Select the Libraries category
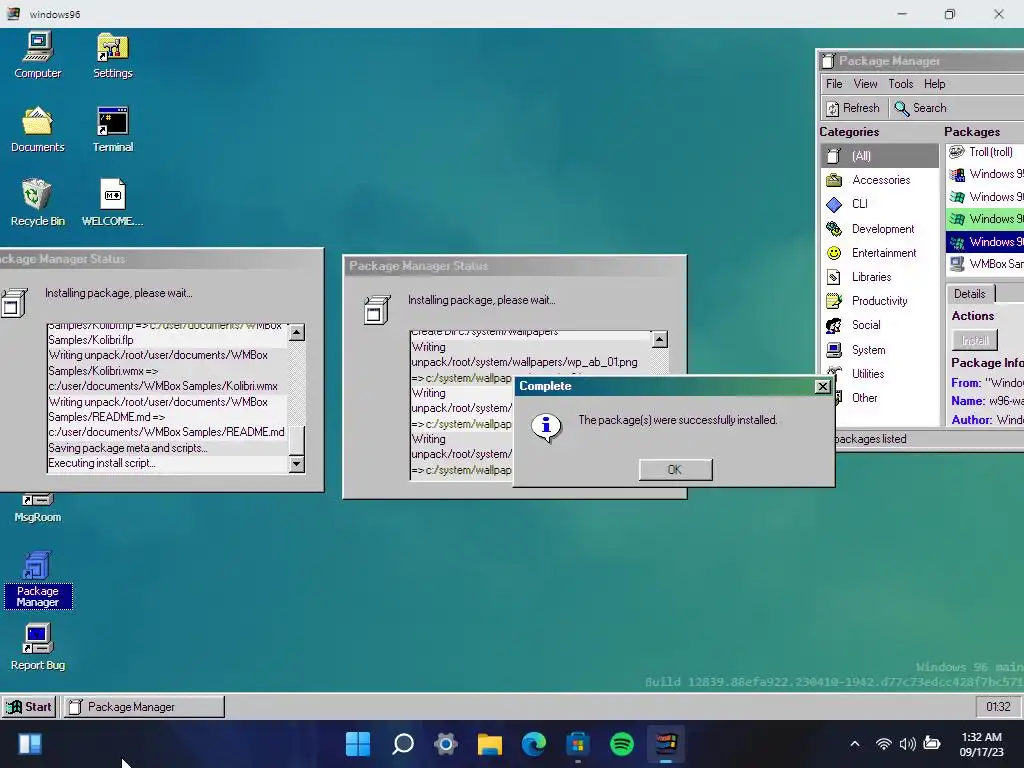Viewport: 1024px width, 768px height. (x=879, y=277)
